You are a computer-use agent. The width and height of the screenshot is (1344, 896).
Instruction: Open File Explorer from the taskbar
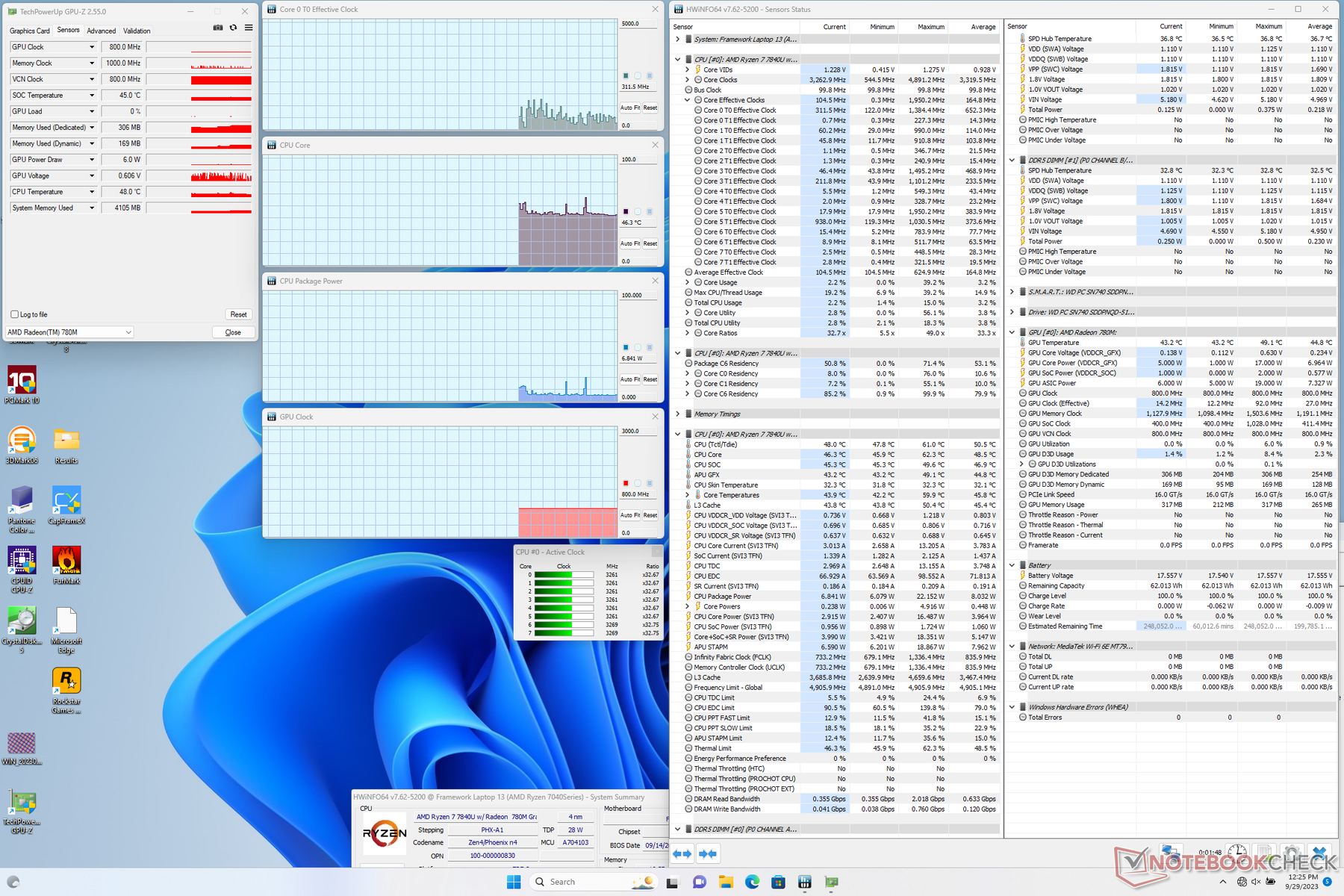click(x=726, y=882)
